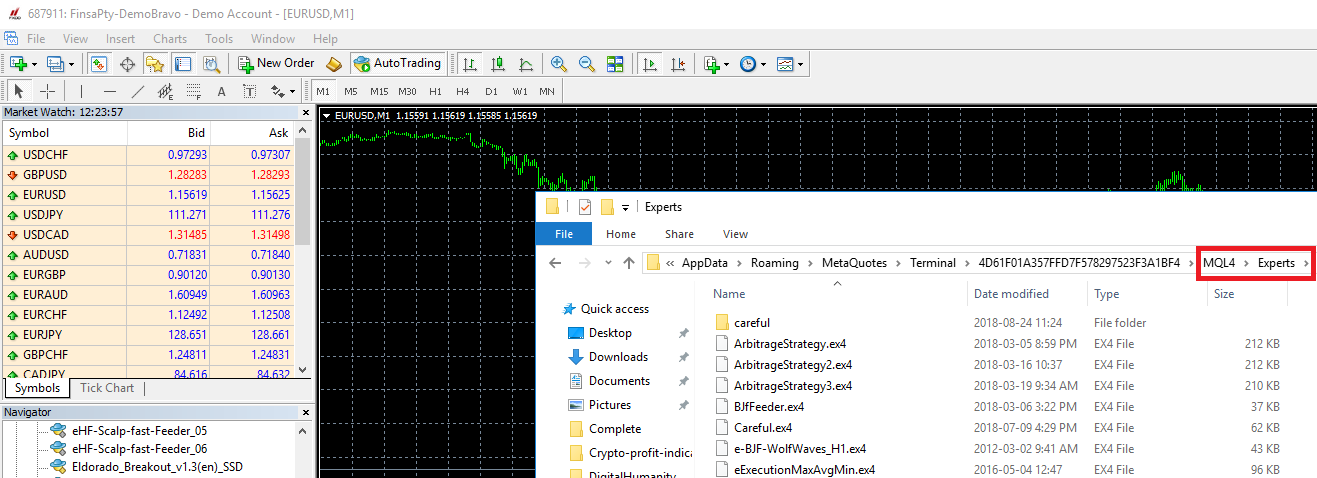Image resolution: width=1317 pixels, height=478 pixels.
Task: Expand the new chart dropdown arrow
Action: [35, 64]
